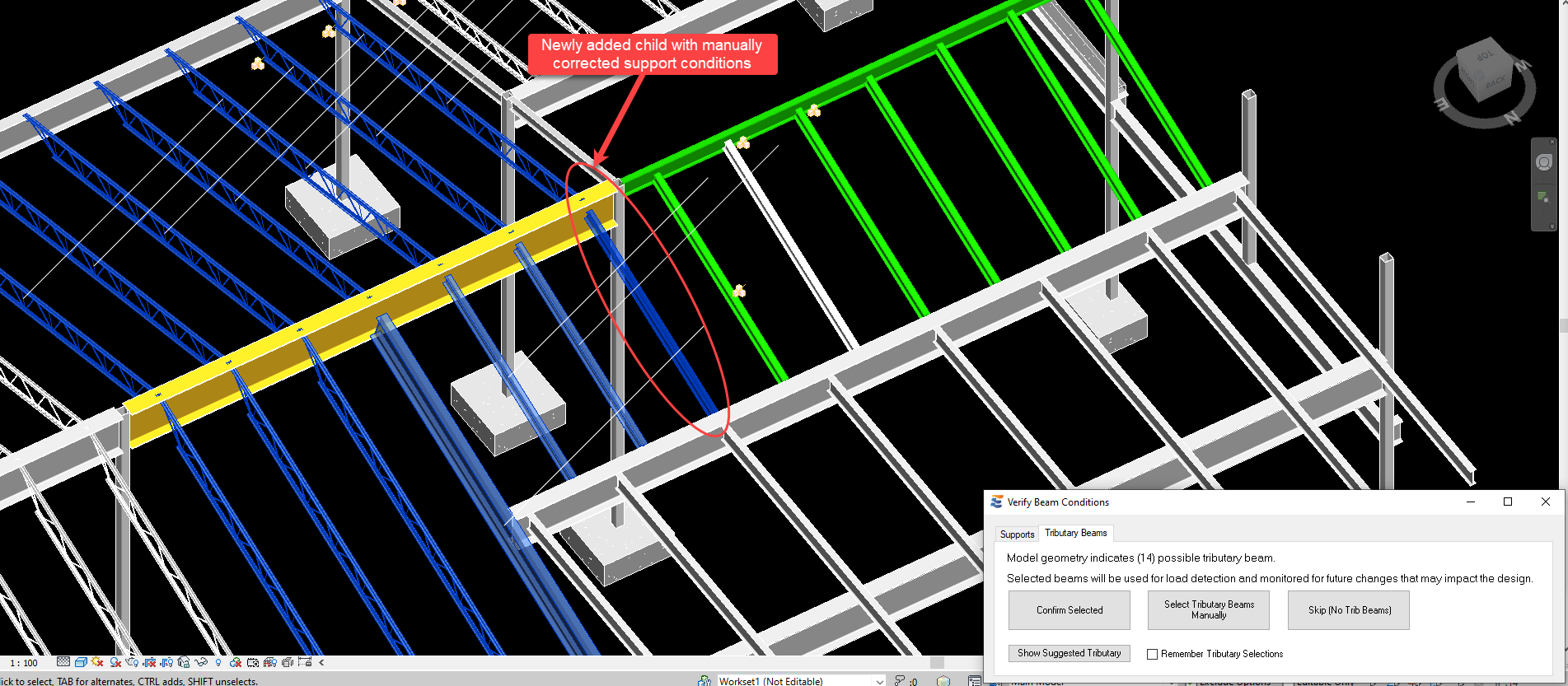Close the navigation bar with X
Screen dimensions: 1568x686
(x=1552, y=142)
